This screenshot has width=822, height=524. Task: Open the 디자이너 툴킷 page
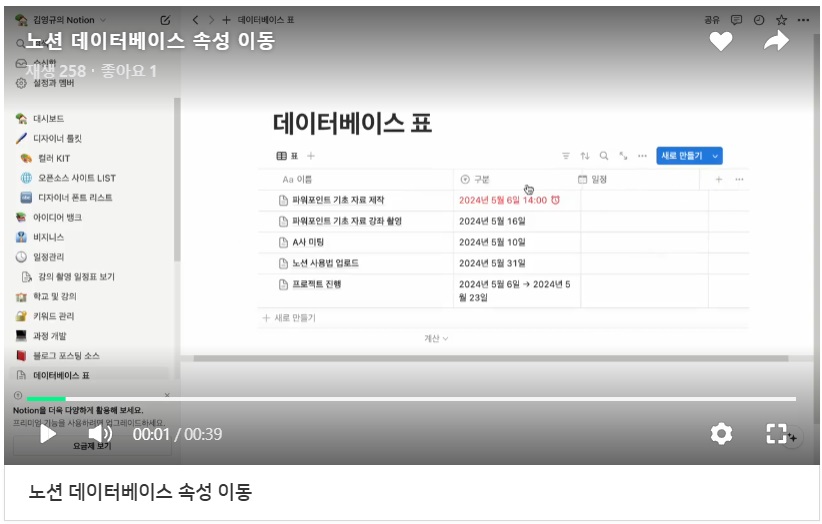pos(57,138)
